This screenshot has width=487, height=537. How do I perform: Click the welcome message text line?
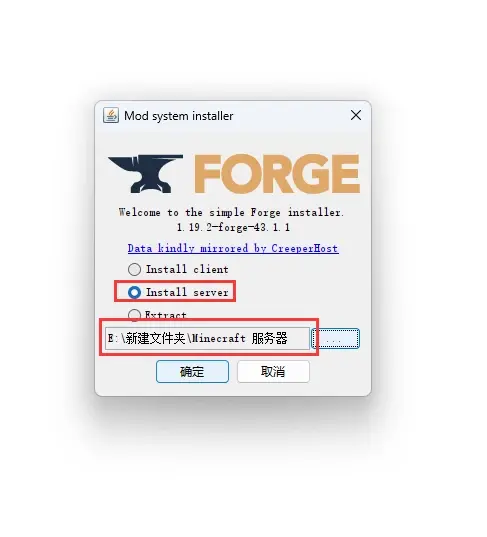(x=231, y=212)
